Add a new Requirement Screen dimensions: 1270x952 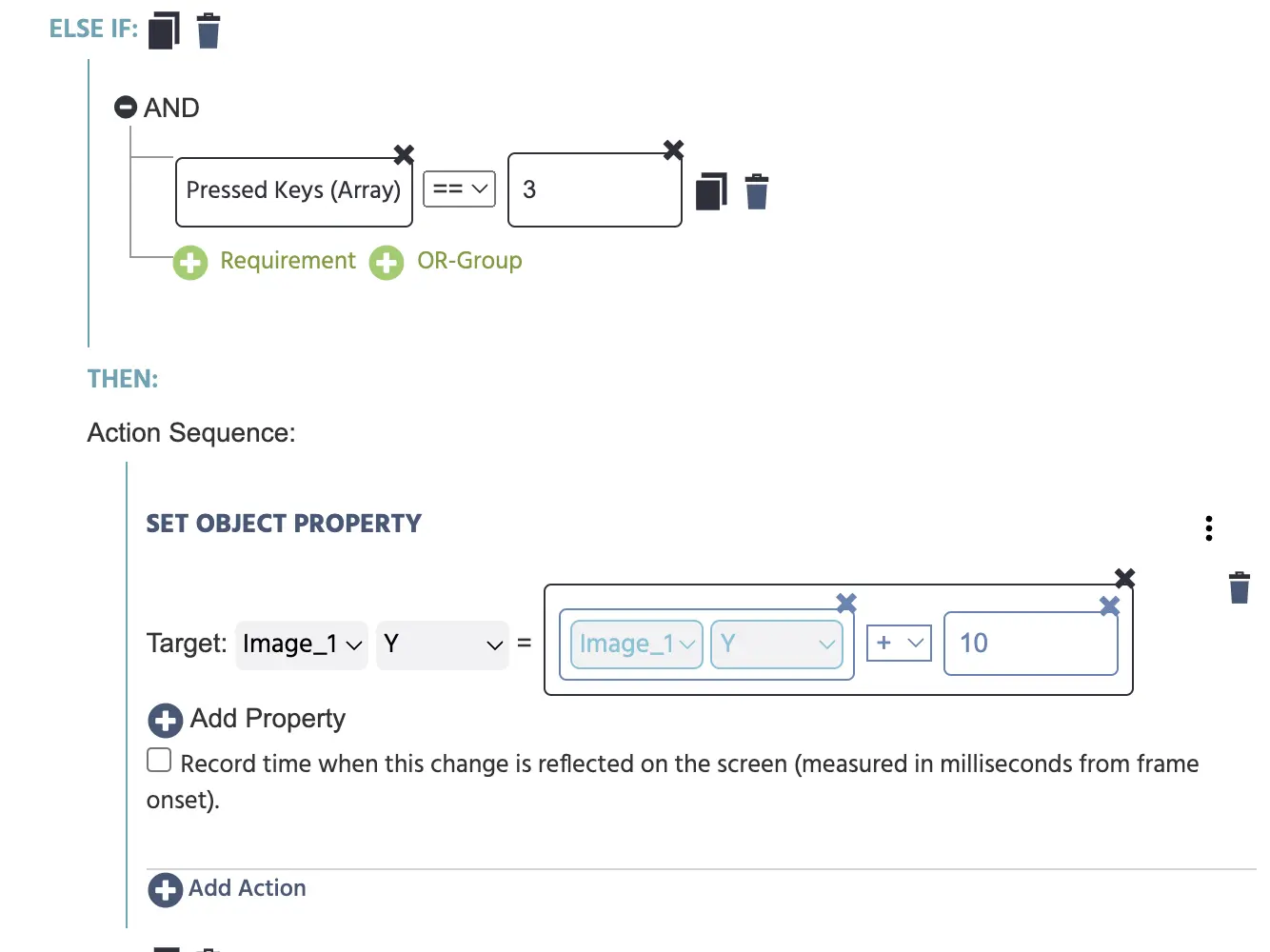pos(265,262)
